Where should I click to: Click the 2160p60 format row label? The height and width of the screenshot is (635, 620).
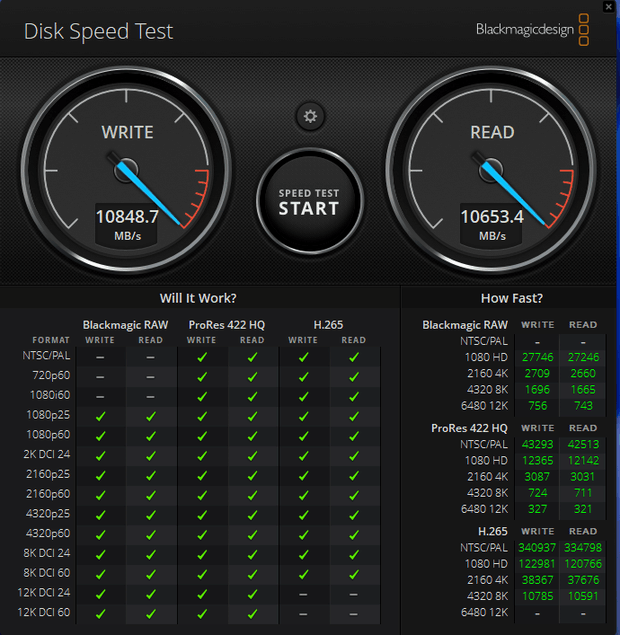pyautogui.click(x=48, y=494)
